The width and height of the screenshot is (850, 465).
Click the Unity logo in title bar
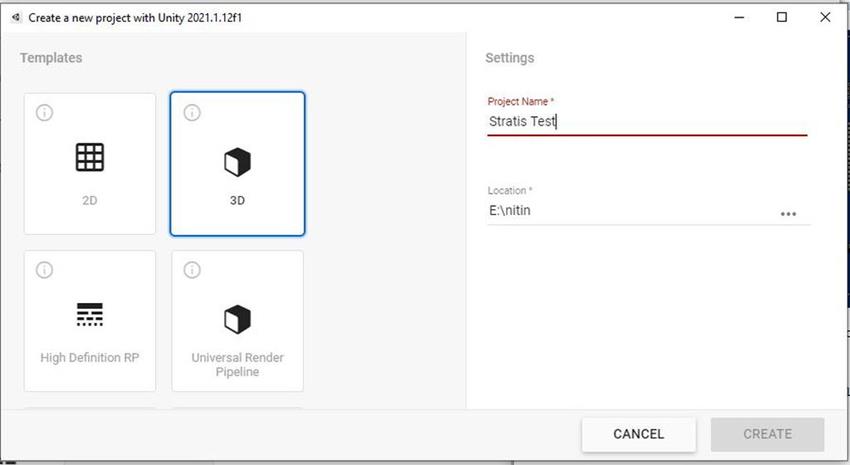[16, 17]
